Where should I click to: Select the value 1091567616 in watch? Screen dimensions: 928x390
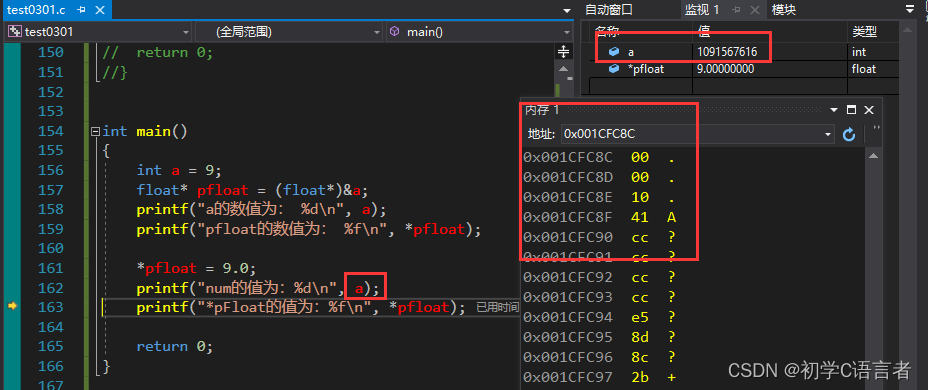tap(727, 52)
